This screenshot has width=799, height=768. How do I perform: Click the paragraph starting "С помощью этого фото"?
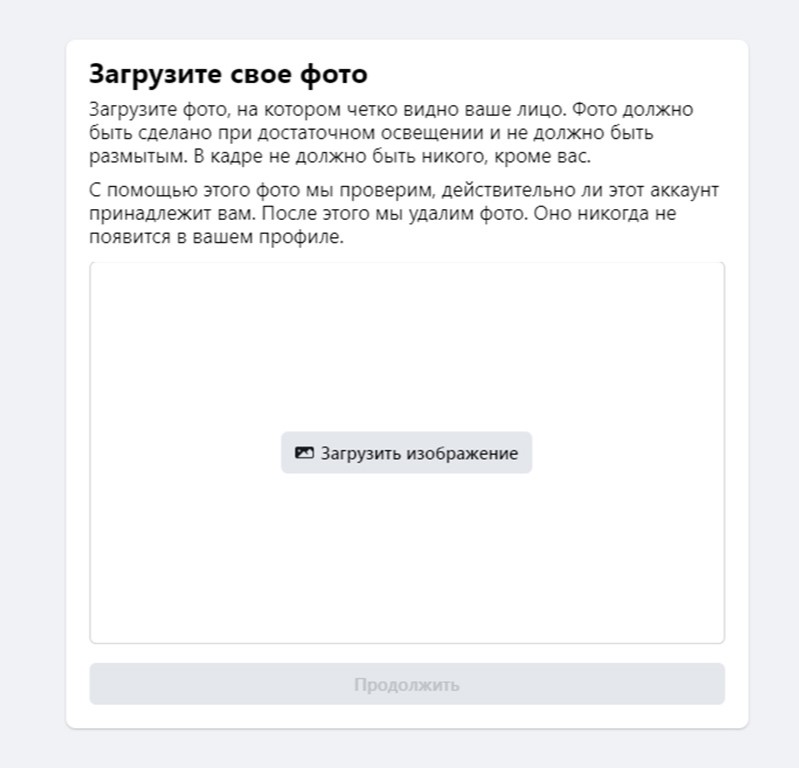tap(404, 213)
